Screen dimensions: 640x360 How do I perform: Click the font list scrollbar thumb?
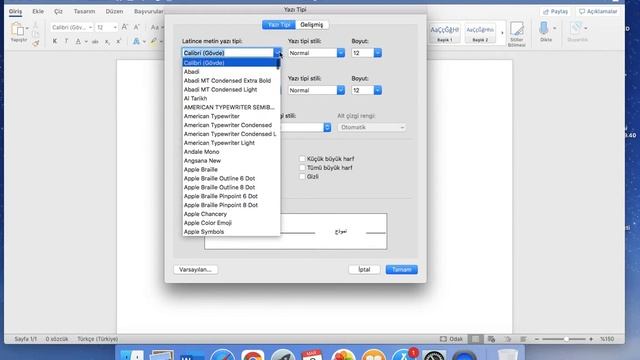(x=278, y=64)
